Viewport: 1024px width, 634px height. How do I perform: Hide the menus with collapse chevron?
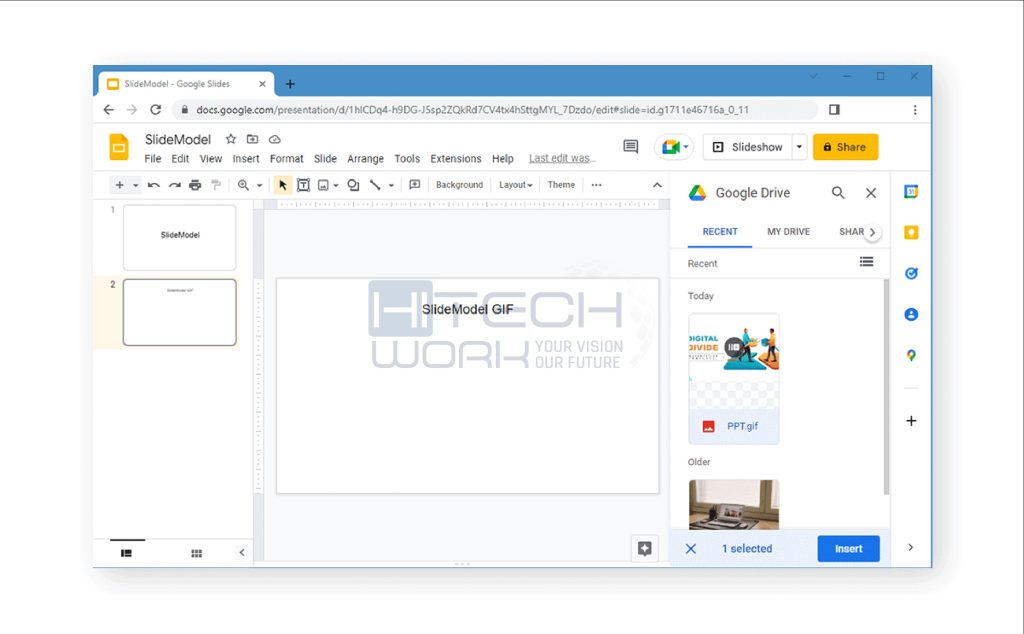point(657,185)
